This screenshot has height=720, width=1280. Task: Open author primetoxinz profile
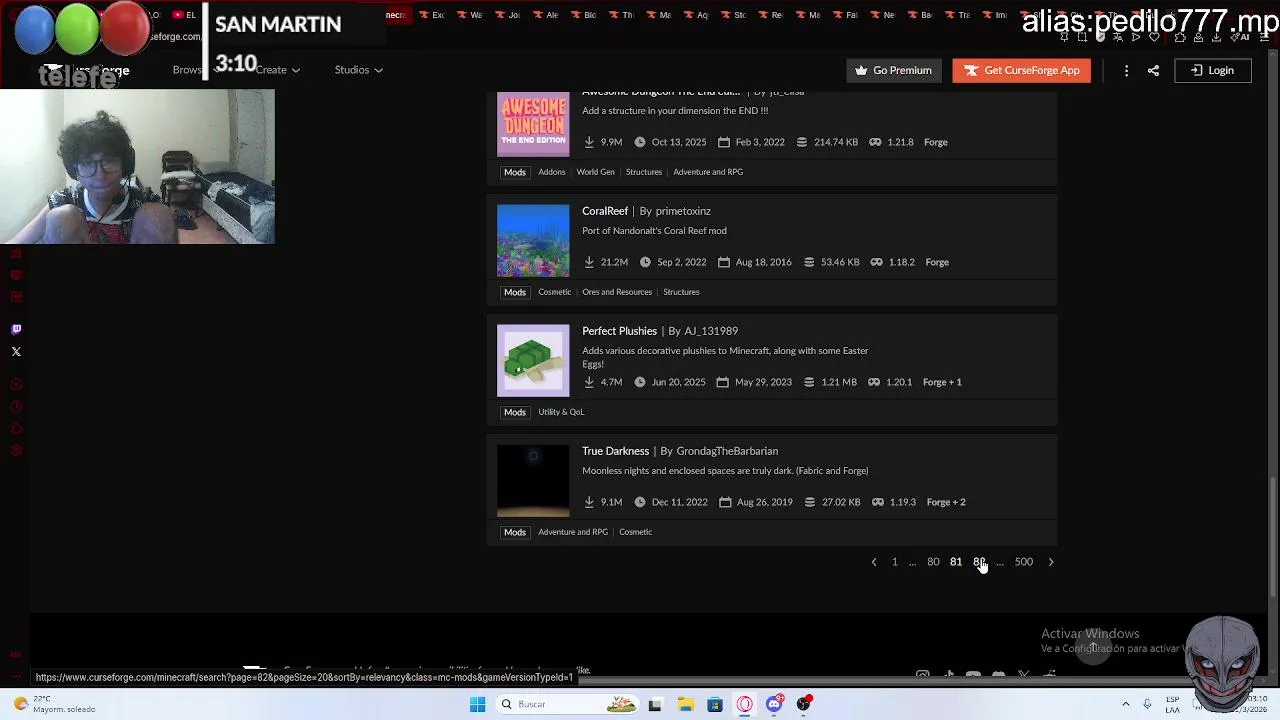point(683,211)
